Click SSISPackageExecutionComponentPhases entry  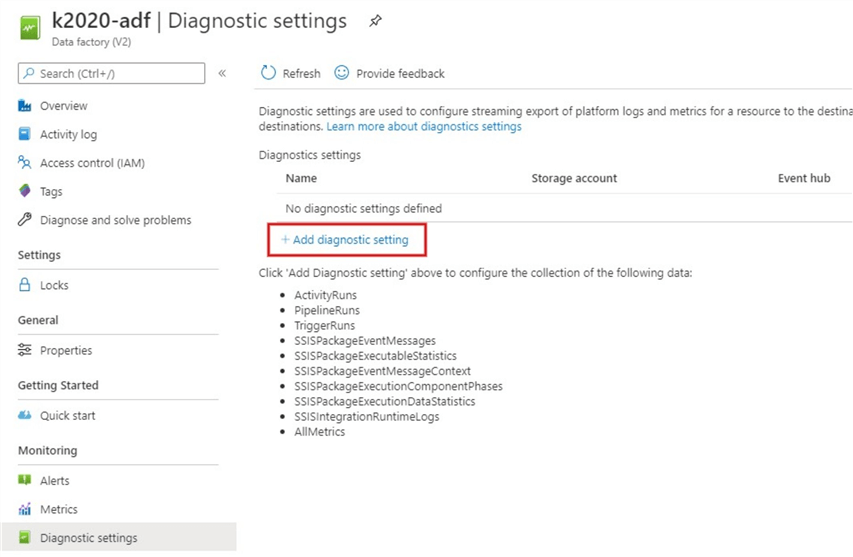coord(398,386)
